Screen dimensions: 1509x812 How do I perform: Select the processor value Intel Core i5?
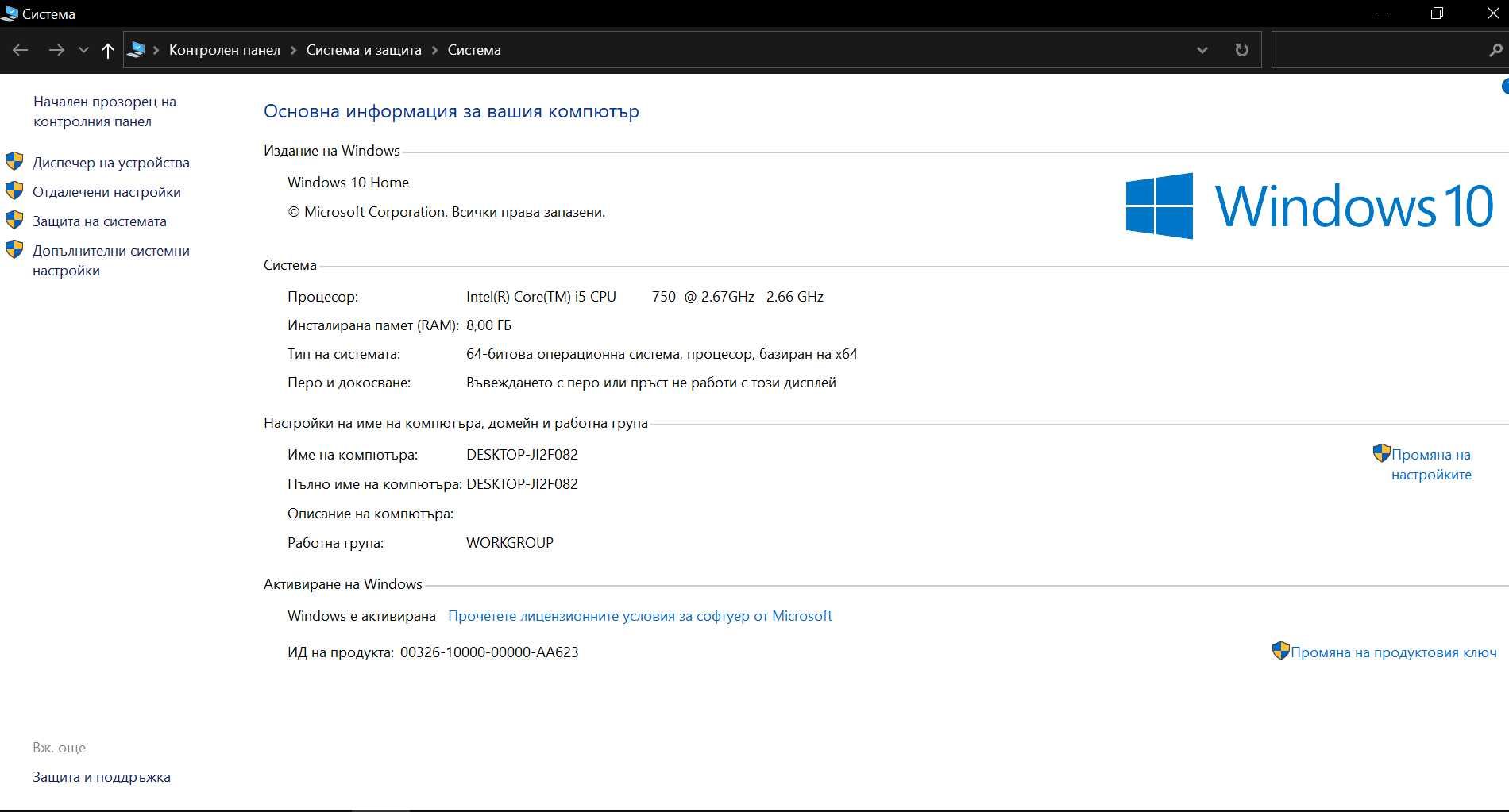pos(645,297)
